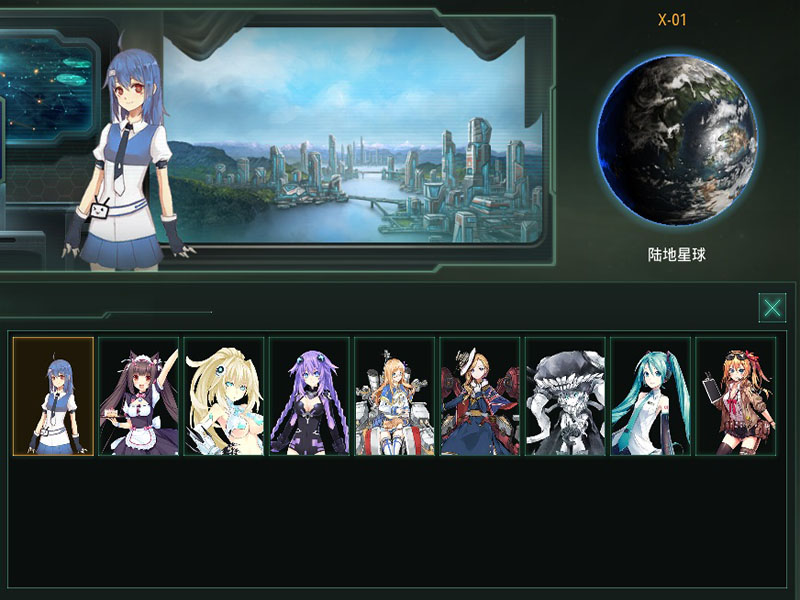800x600 pixels.
Task: Pick the monochrome white-haired creature portrait
Action: [565, 396]
